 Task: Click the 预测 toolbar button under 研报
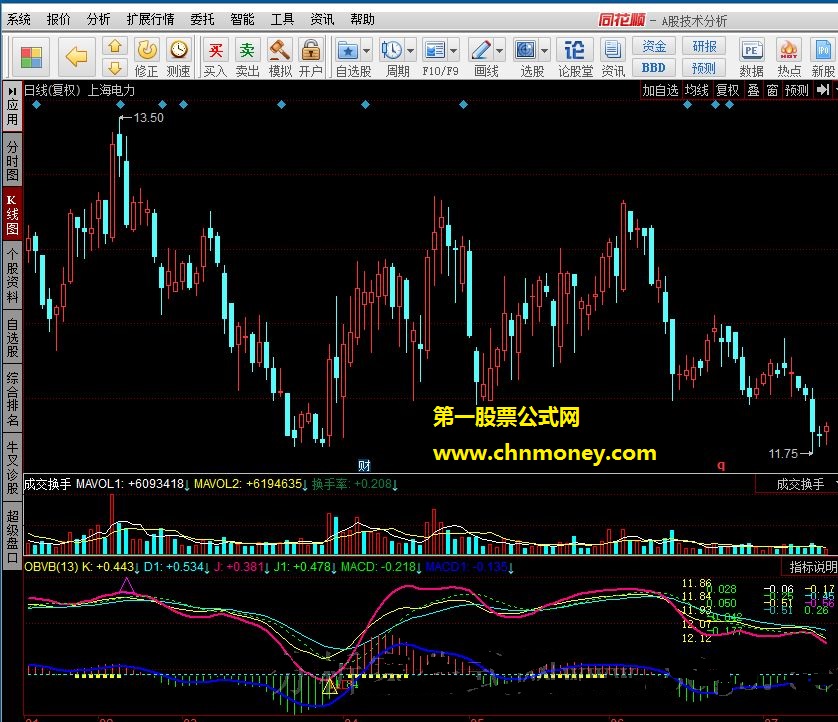(704, 68)
